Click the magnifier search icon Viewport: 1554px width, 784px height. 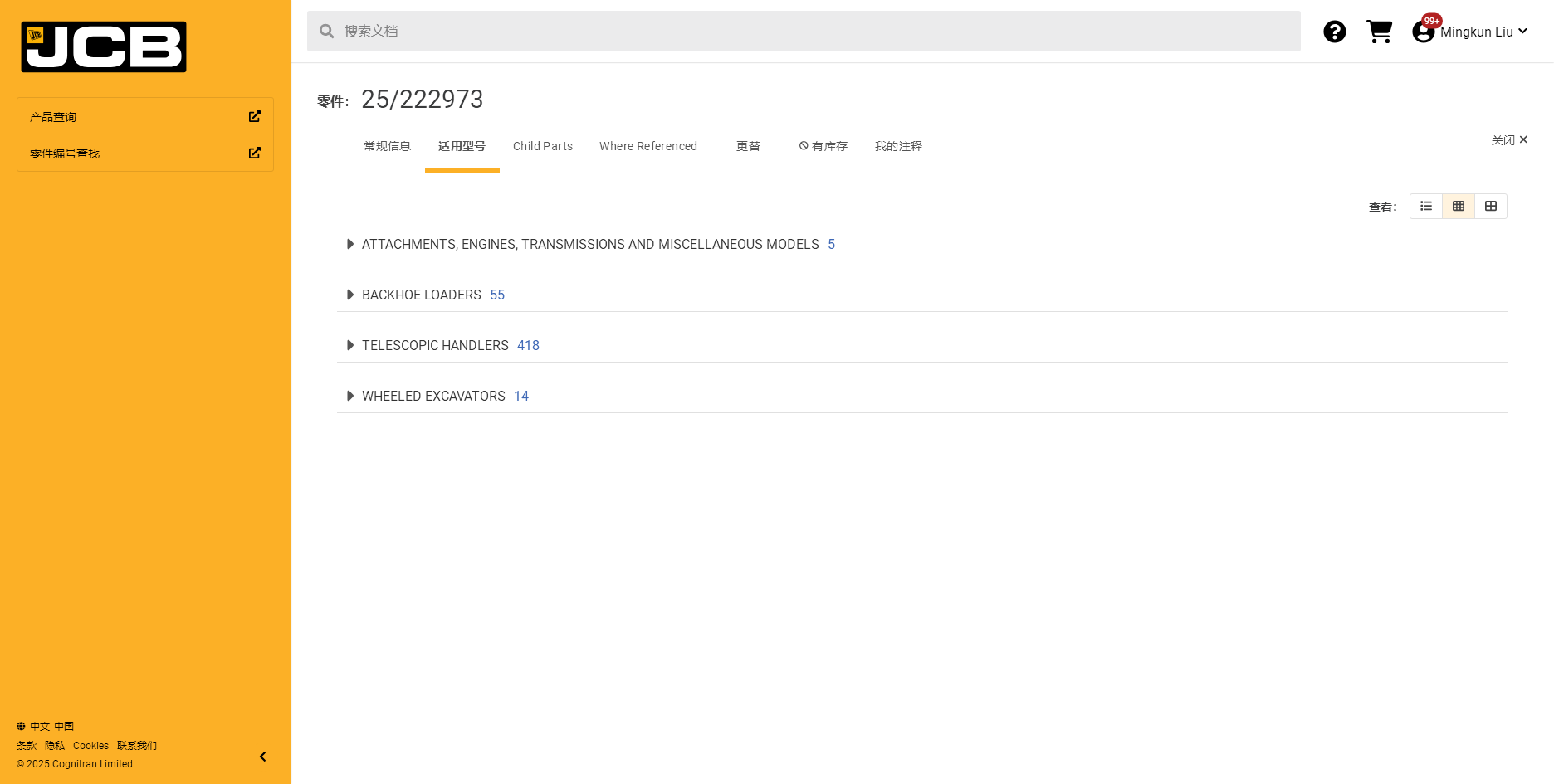click(x=327, y=32)
